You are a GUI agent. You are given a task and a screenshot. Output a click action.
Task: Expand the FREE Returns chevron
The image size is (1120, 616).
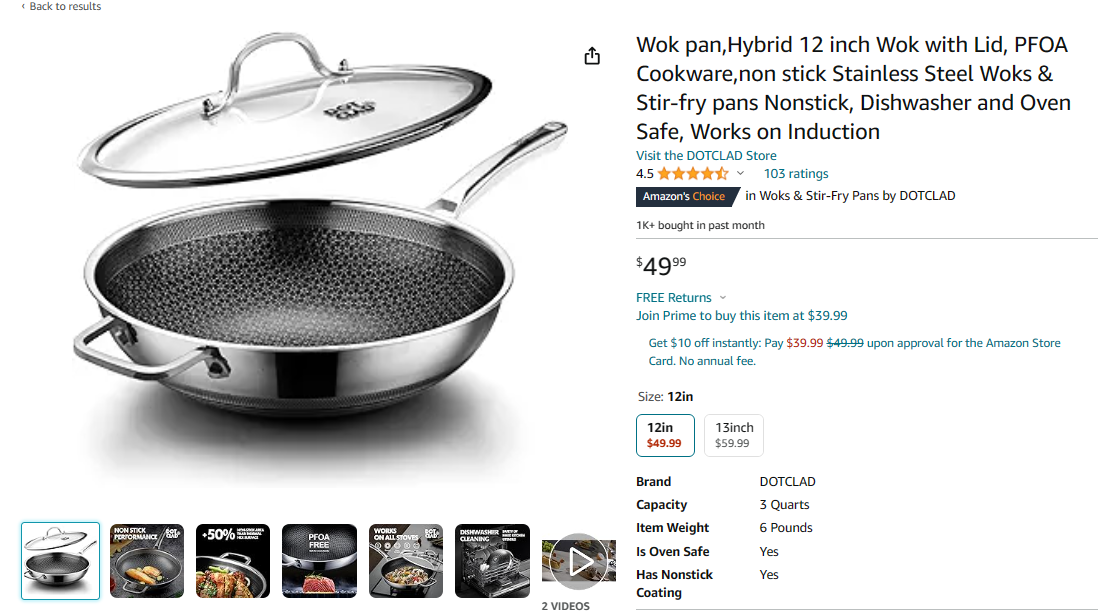click(x=723, y=298)
